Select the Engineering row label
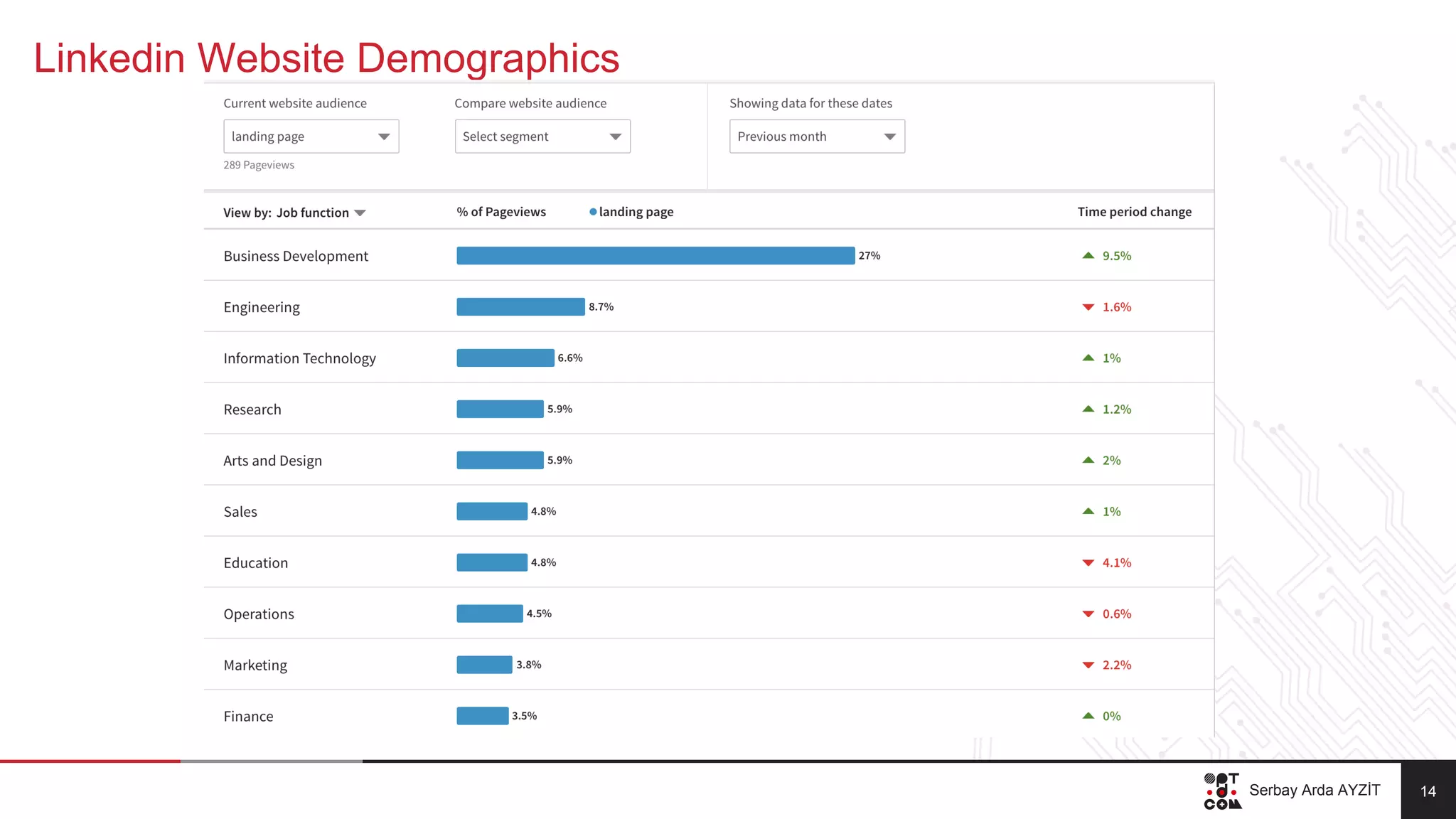 point(262,307)
